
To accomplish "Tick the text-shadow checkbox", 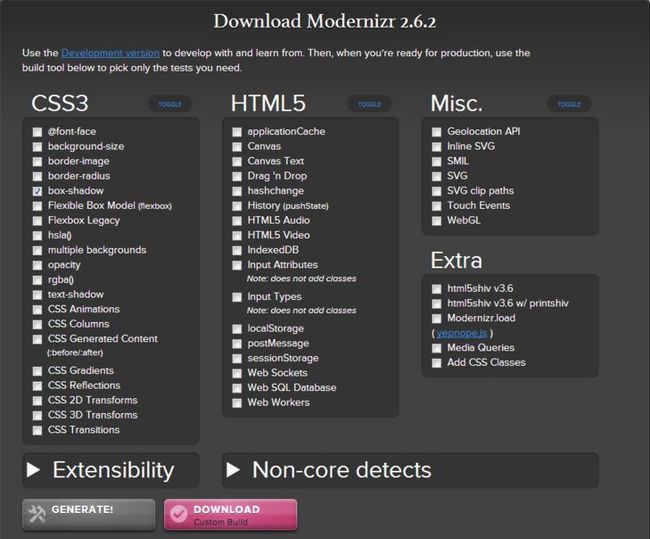I will point(37,295).
